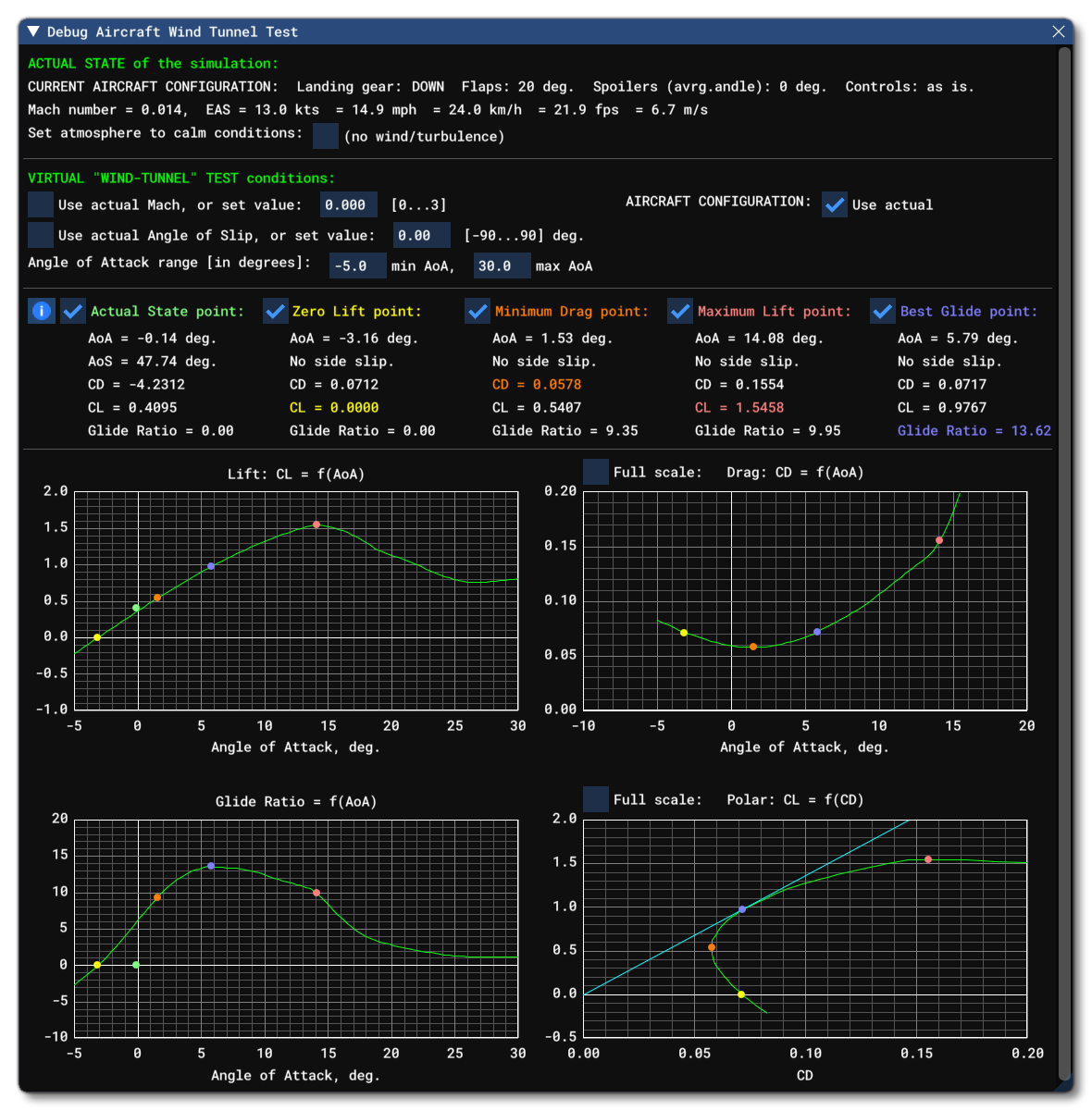The image size is (1092, 1111).
Task: Toggle Use actual Angle of Slip checkbox
Action: (41, 236)
